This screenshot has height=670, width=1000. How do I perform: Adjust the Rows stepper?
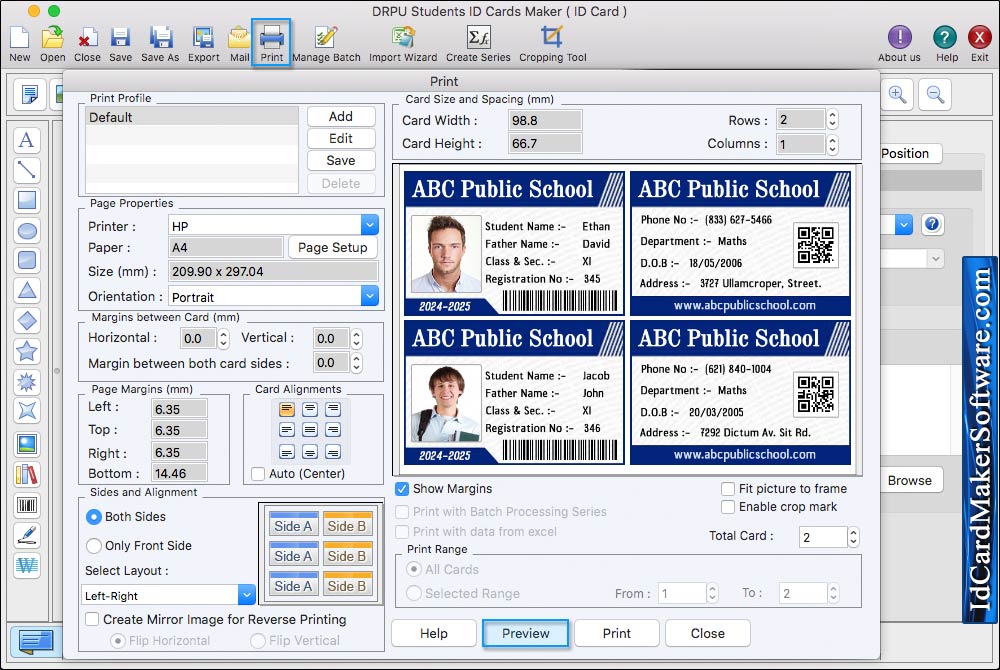click(832, 120)
